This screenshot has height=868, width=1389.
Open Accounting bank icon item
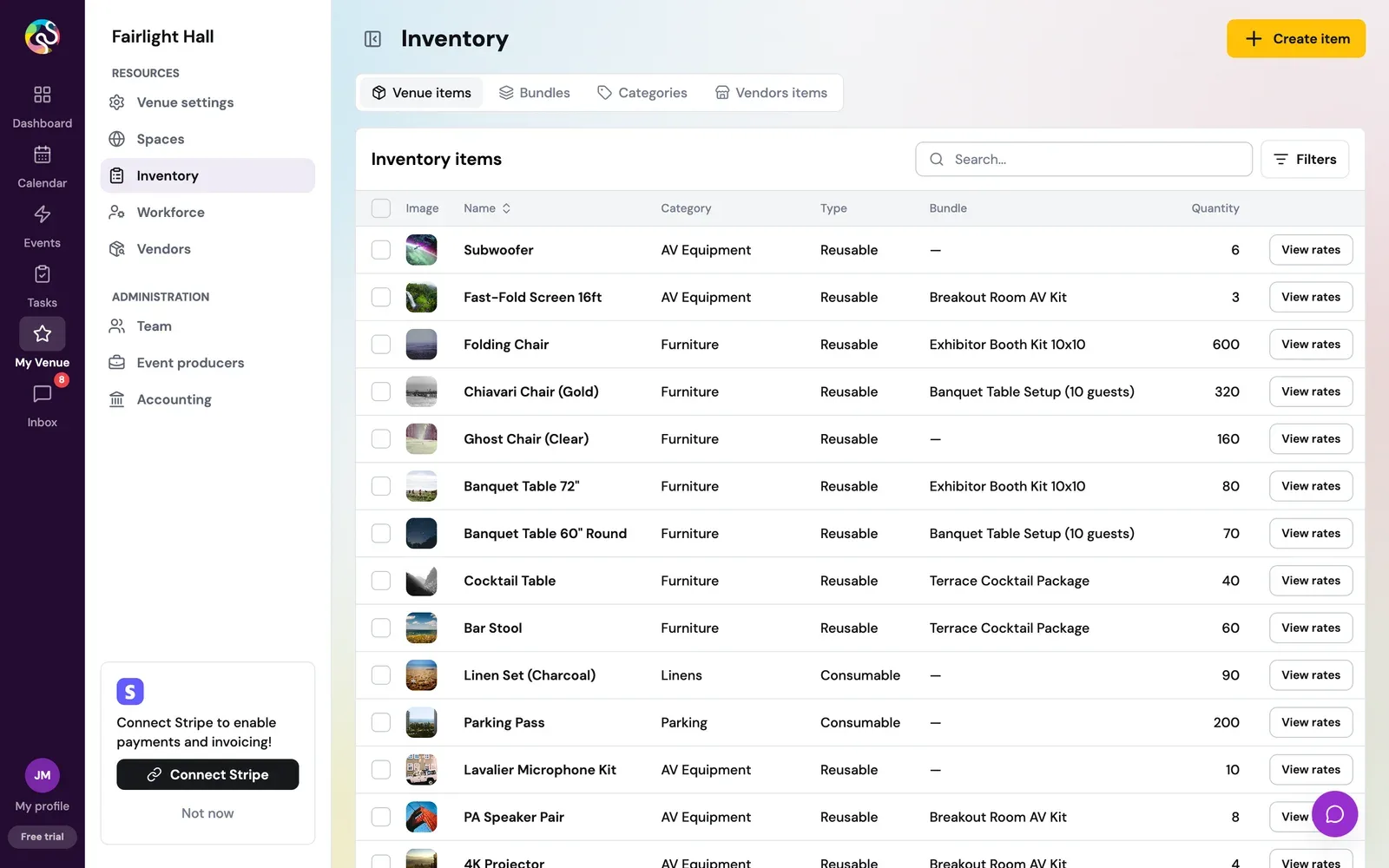(x=207, y=399)
